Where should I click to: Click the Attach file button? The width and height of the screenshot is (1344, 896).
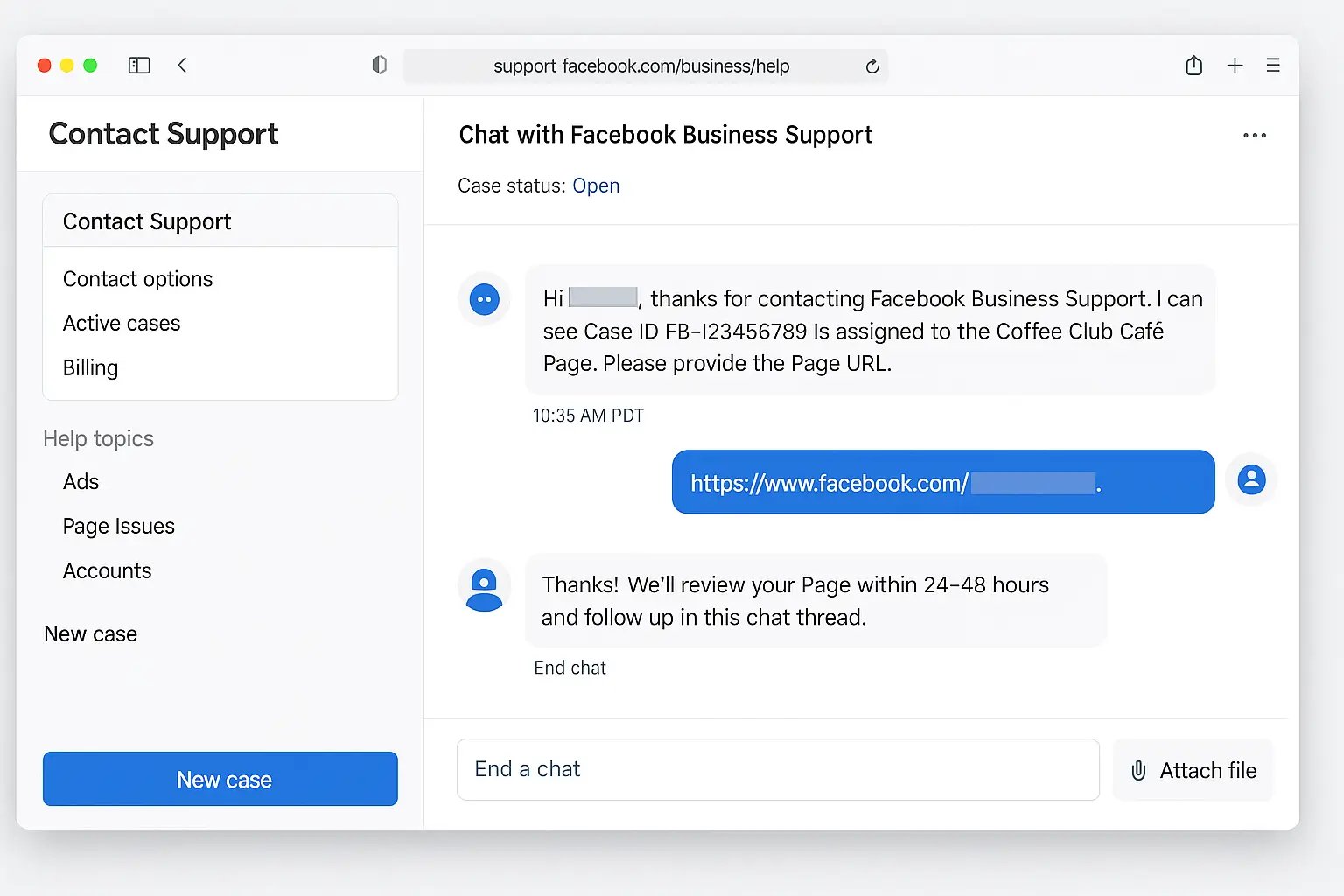click(x=1193, y=770)
